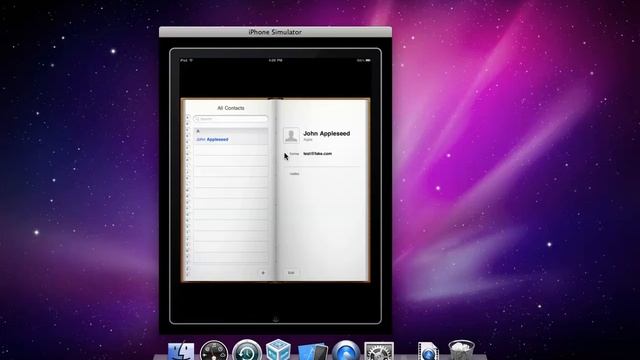This screenshot has height=360, width=640.
Task: Click the iPhone Simulator title bar
Action: [x=276, y=32]
